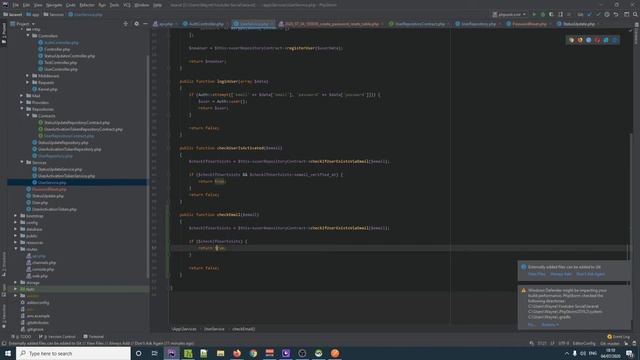Open the Refactor menu
Viewport: 640px width, 360px height.
pos(87,5)
